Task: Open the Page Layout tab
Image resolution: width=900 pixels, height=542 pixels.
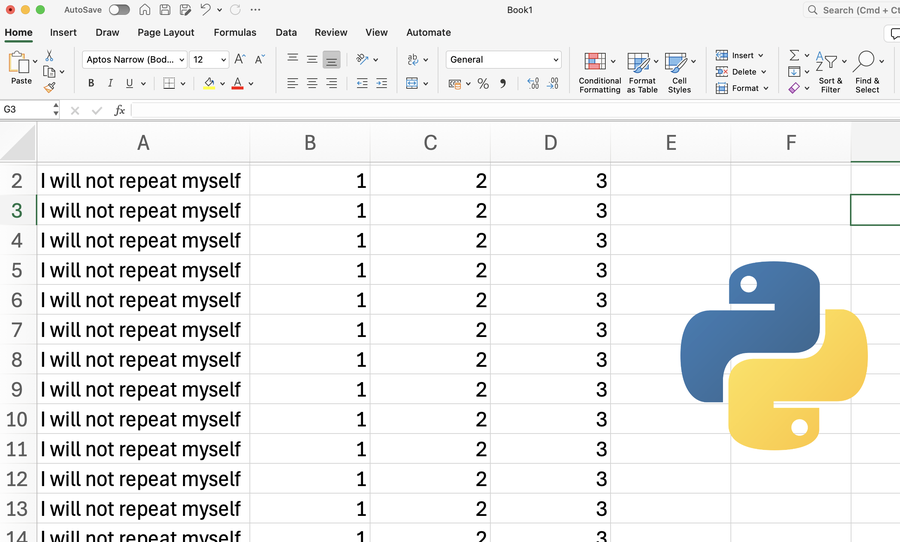Action: point(166,33)
